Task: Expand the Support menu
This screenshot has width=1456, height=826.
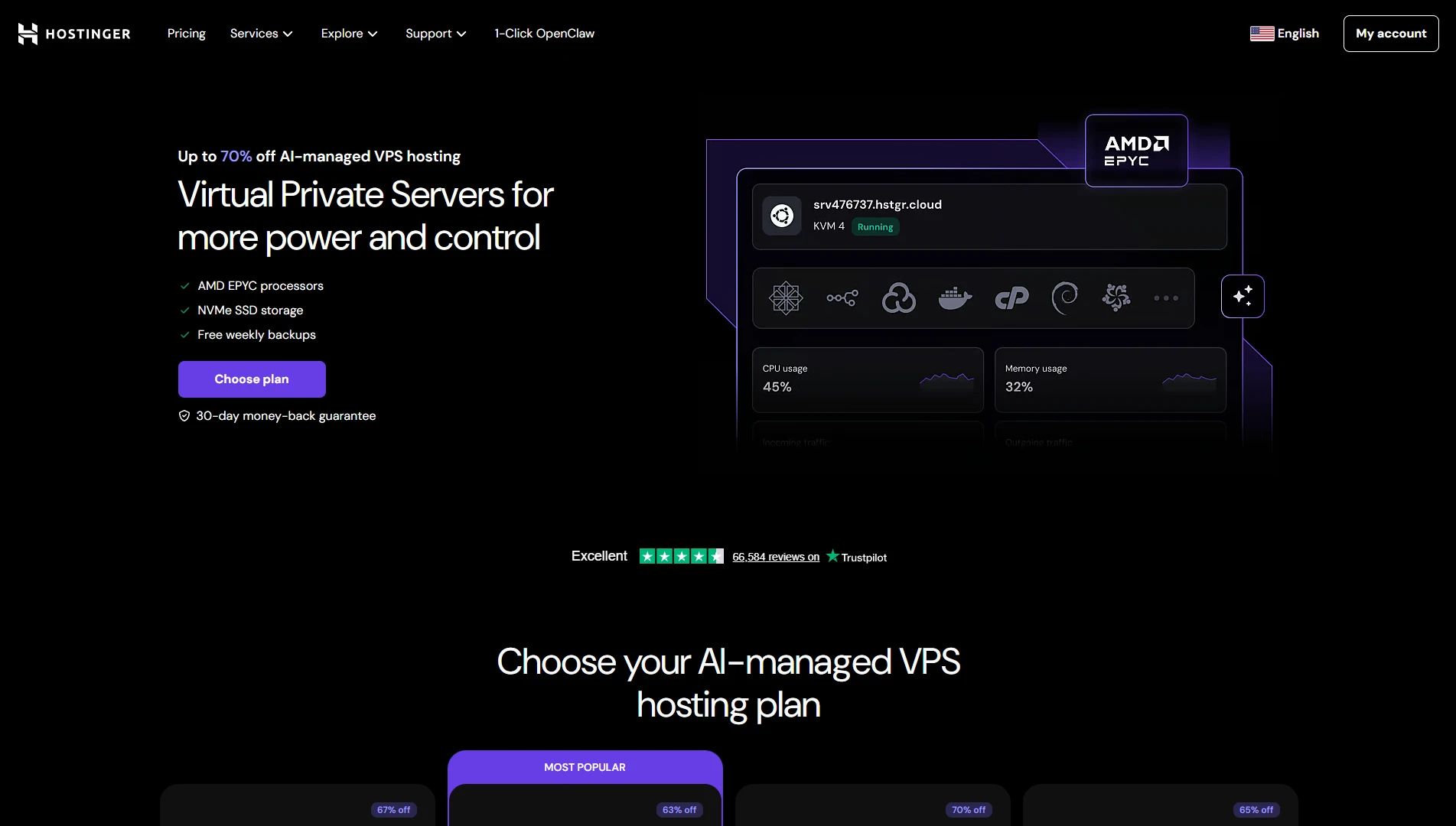Action: [436, 34]
